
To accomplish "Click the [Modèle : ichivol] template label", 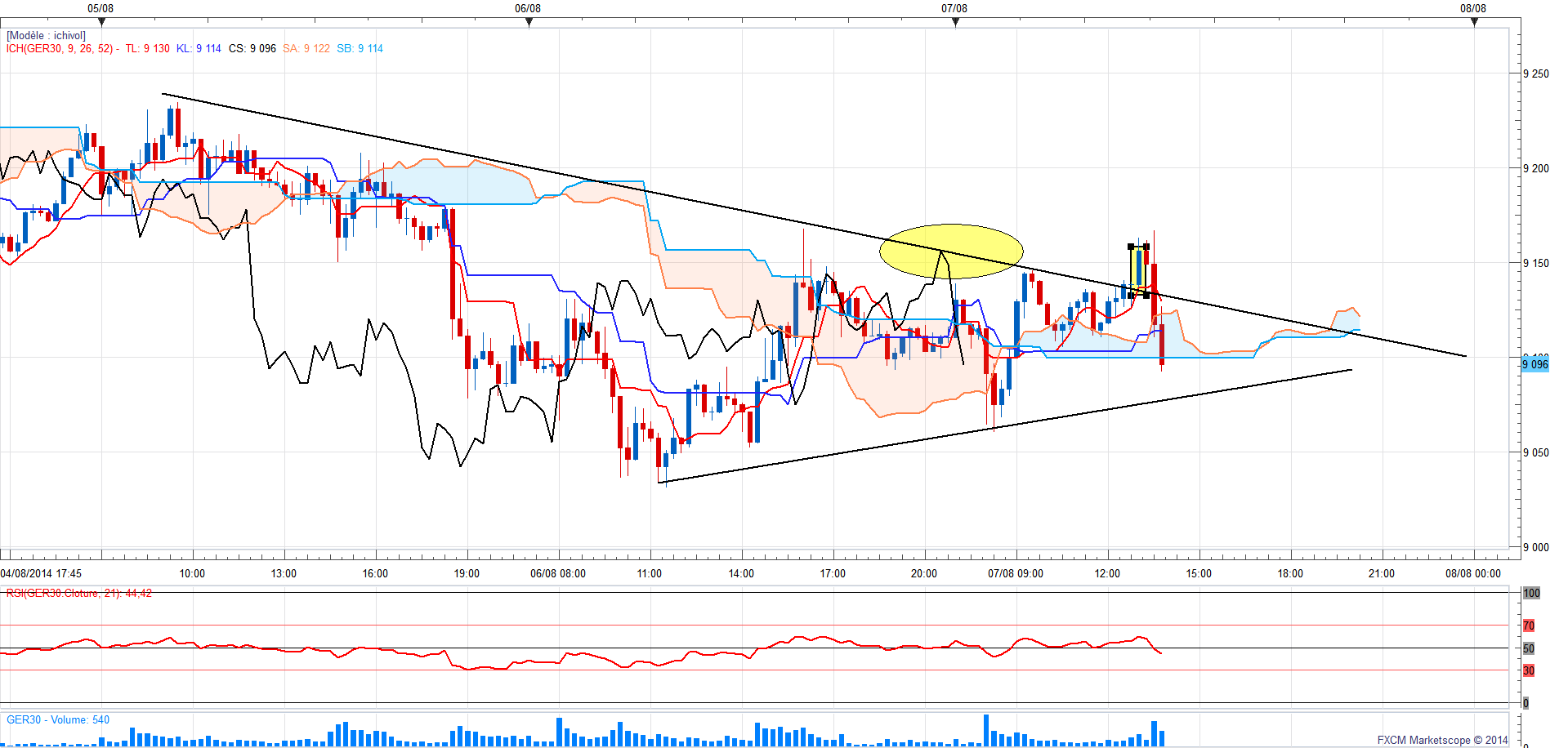I will 46,36.
